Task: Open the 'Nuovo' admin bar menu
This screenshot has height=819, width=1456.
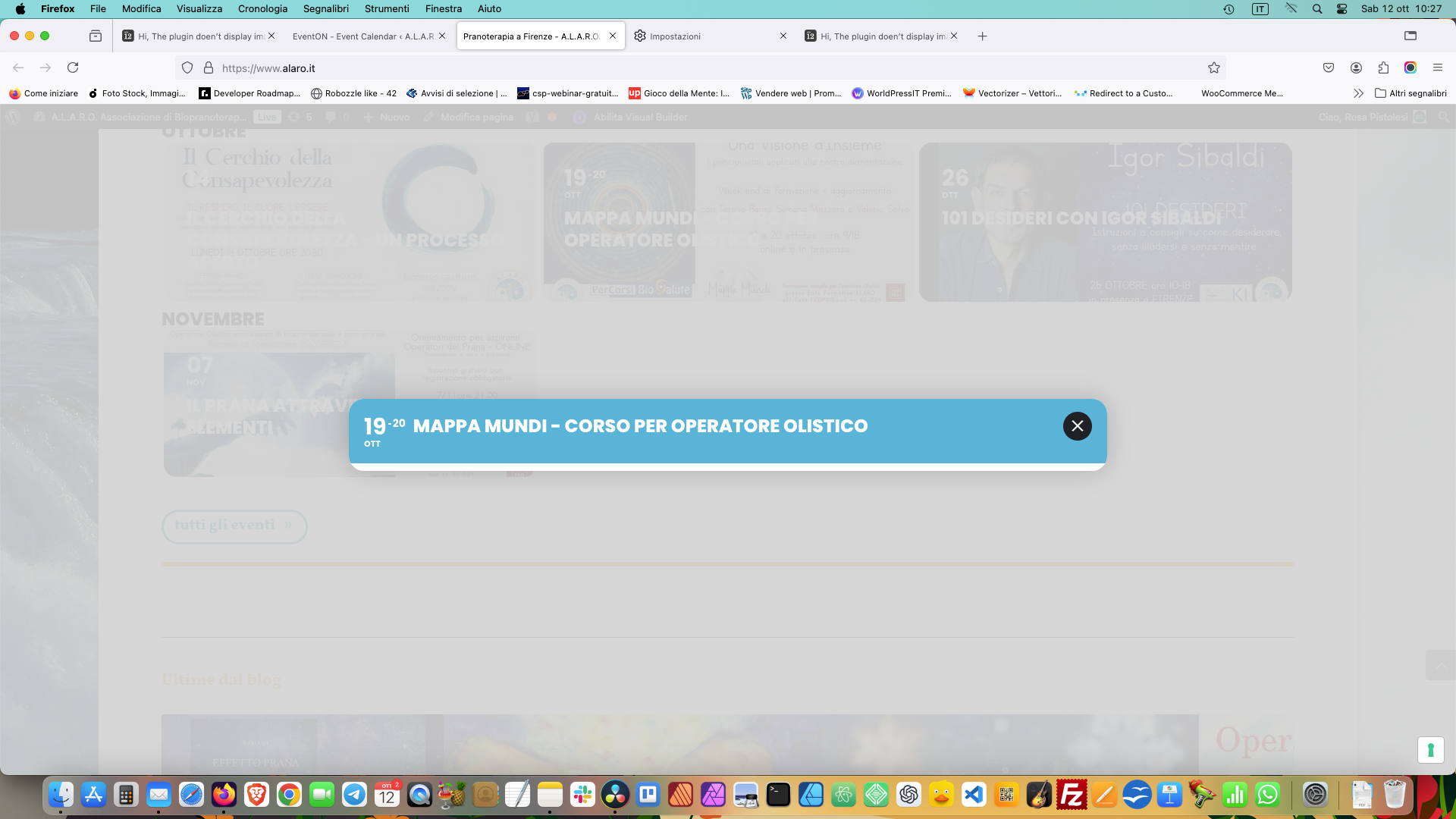Action: tap(387, 117)
